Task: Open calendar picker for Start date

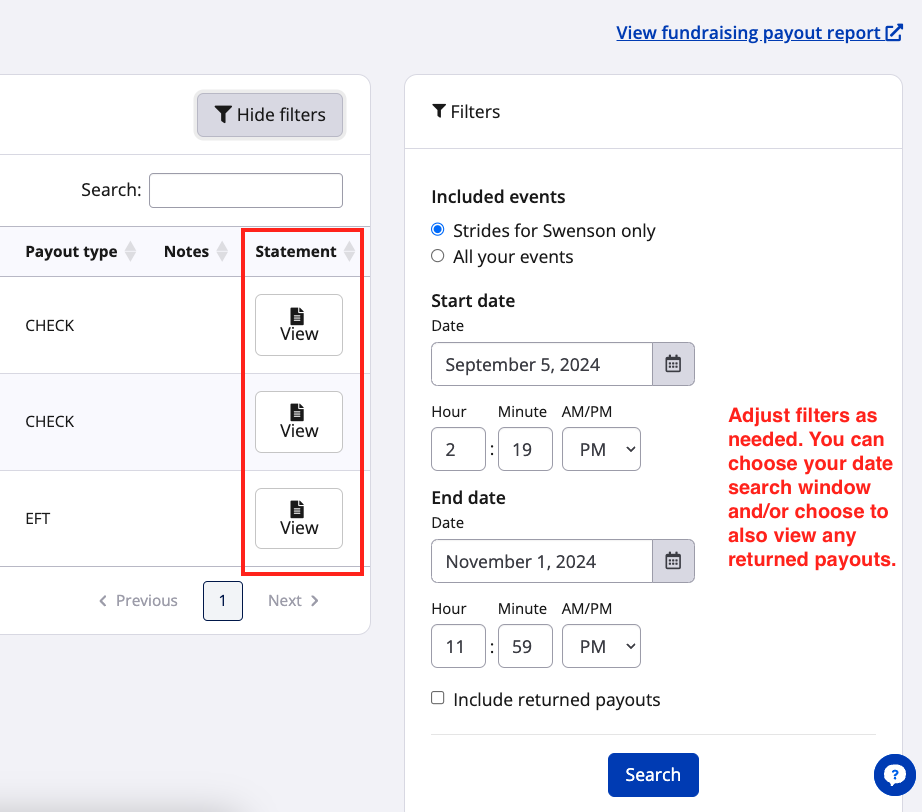Action: tap(673, 364)
